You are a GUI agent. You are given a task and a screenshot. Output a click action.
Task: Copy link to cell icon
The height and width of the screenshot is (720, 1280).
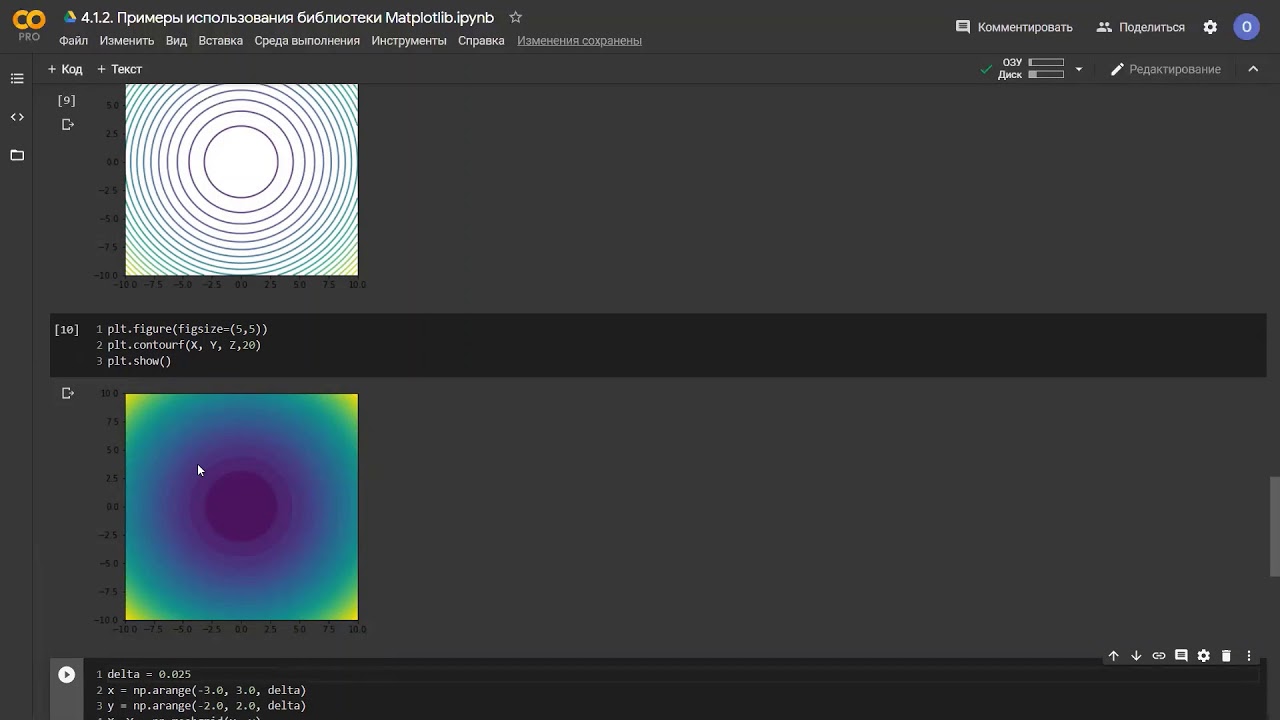coord(1159,656)
